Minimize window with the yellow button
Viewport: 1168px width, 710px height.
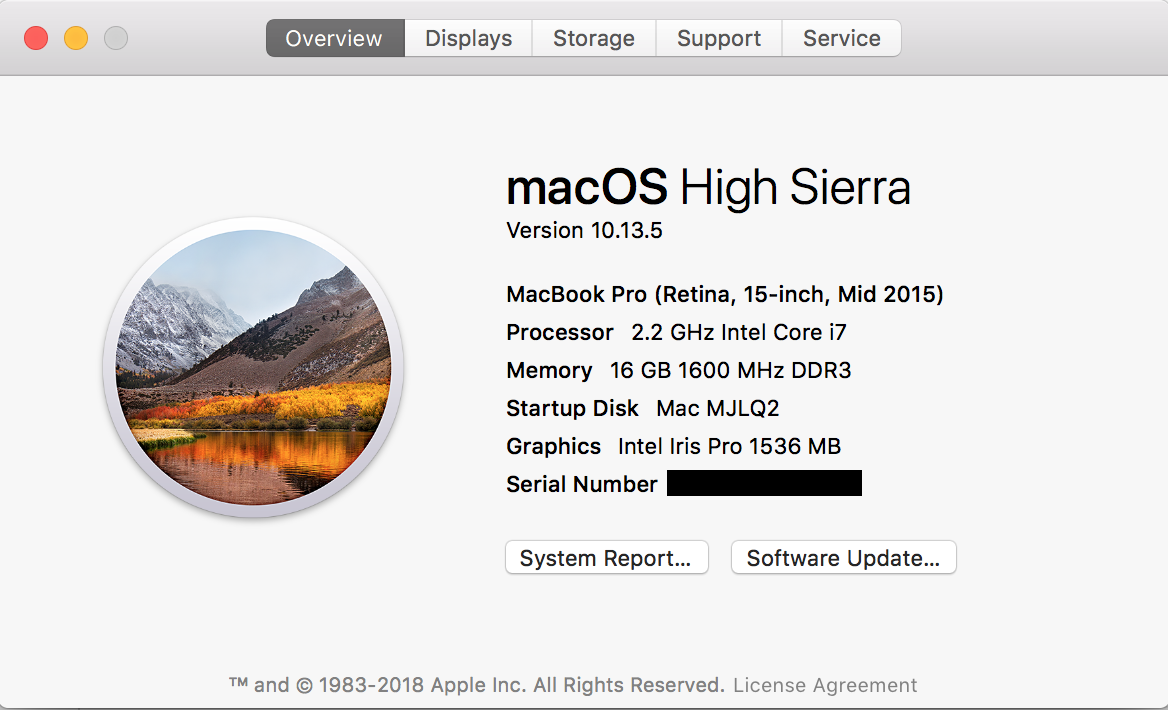[x=76, y=39]
